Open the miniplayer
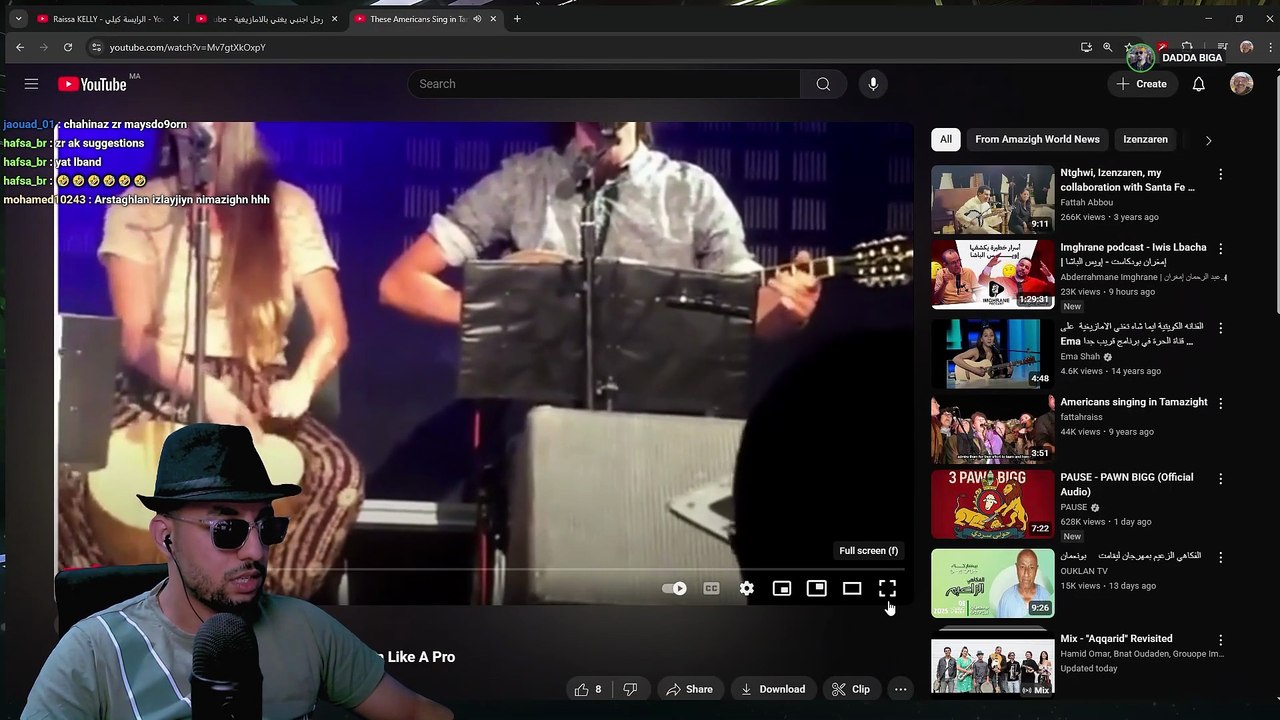This screenshot has height=720, width=1280. click(782, 589)
